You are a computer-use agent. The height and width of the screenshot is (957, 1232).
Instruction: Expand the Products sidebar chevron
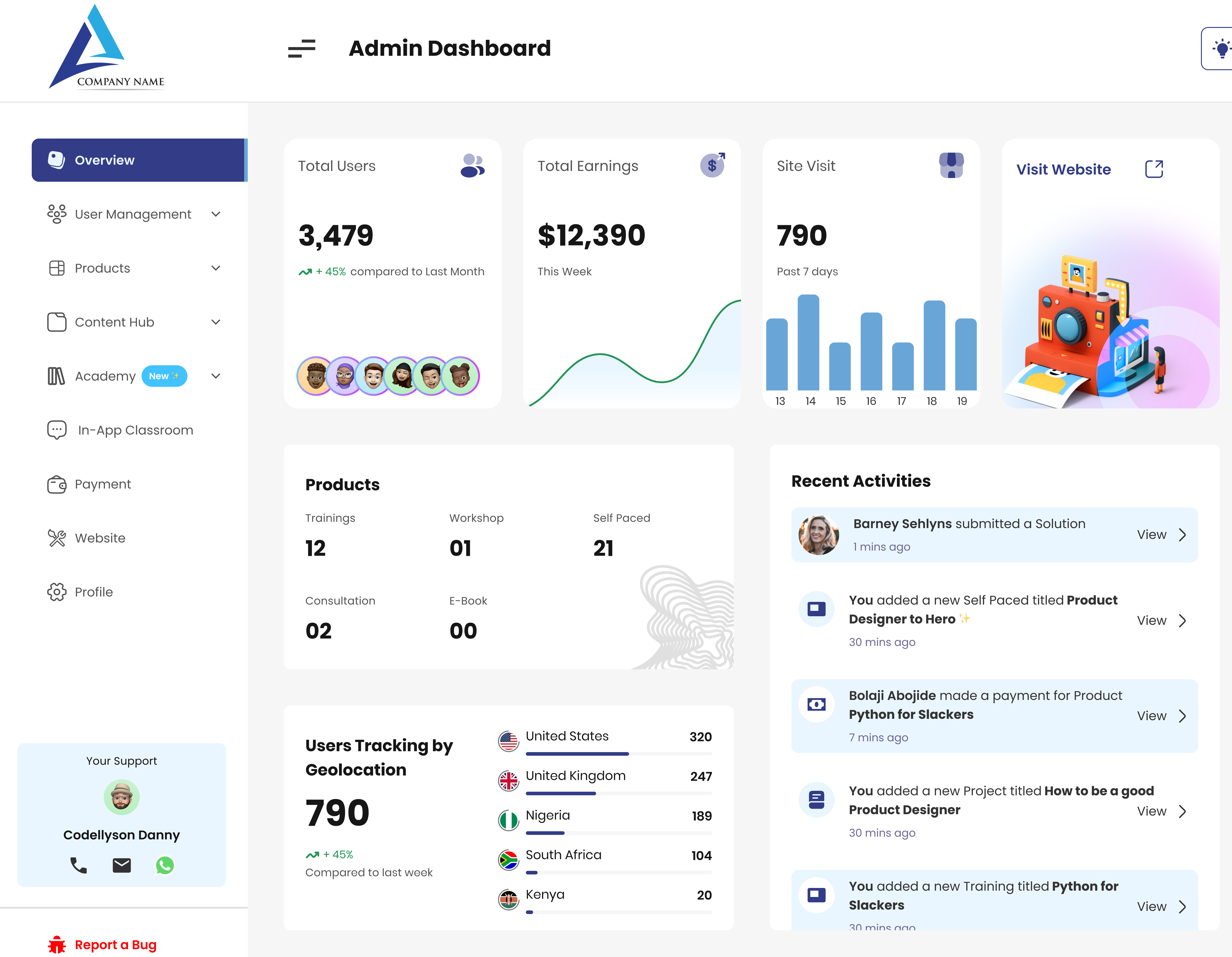(216, 268)
